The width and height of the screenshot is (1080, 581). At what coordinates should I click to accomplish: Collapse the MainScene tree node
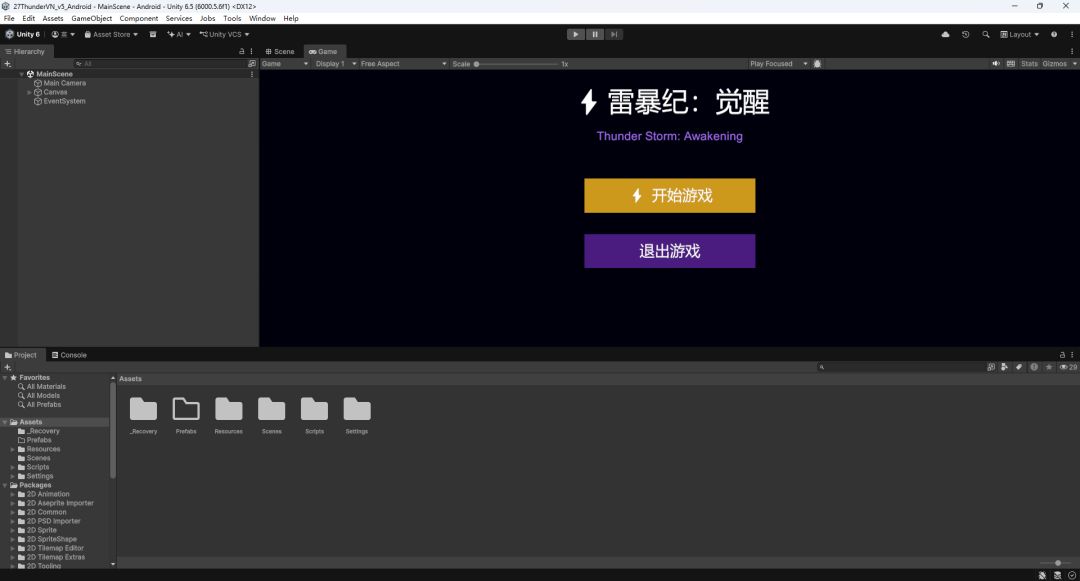22,74
